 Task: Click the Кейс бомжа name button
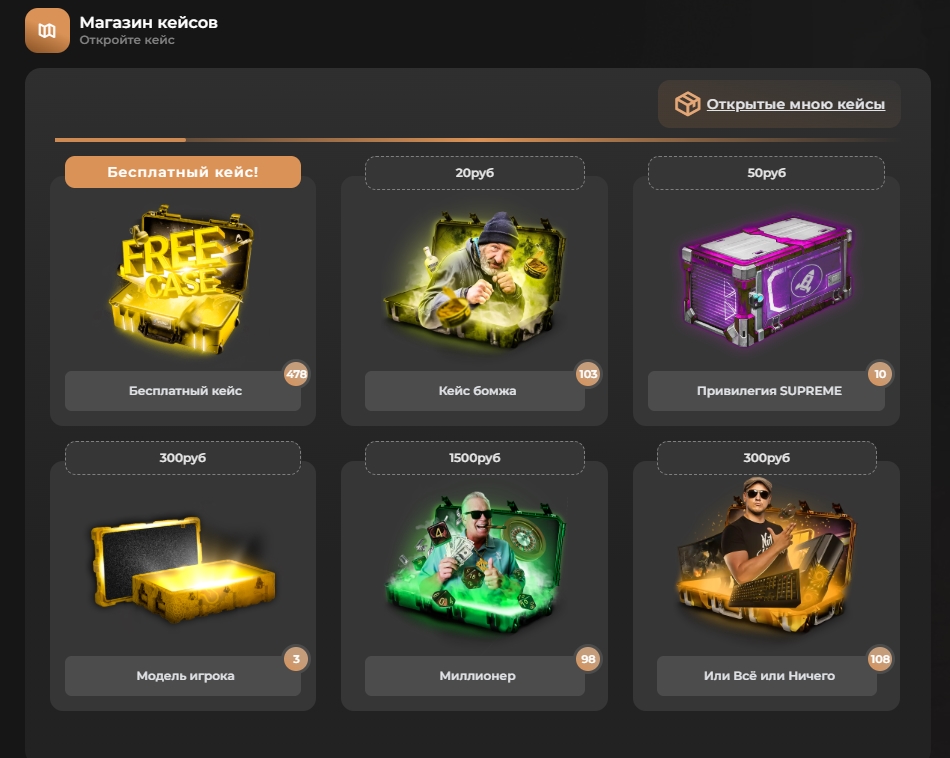tap(475, 391)
